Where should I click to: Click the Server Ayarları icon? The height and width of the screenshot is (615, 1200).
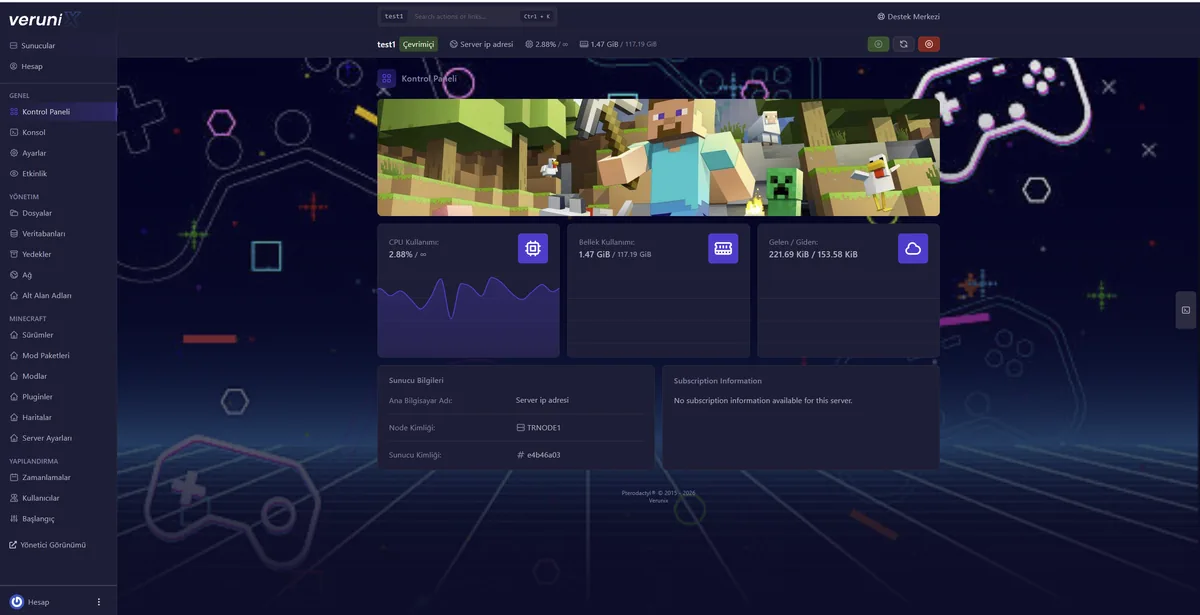pos(14,438)
